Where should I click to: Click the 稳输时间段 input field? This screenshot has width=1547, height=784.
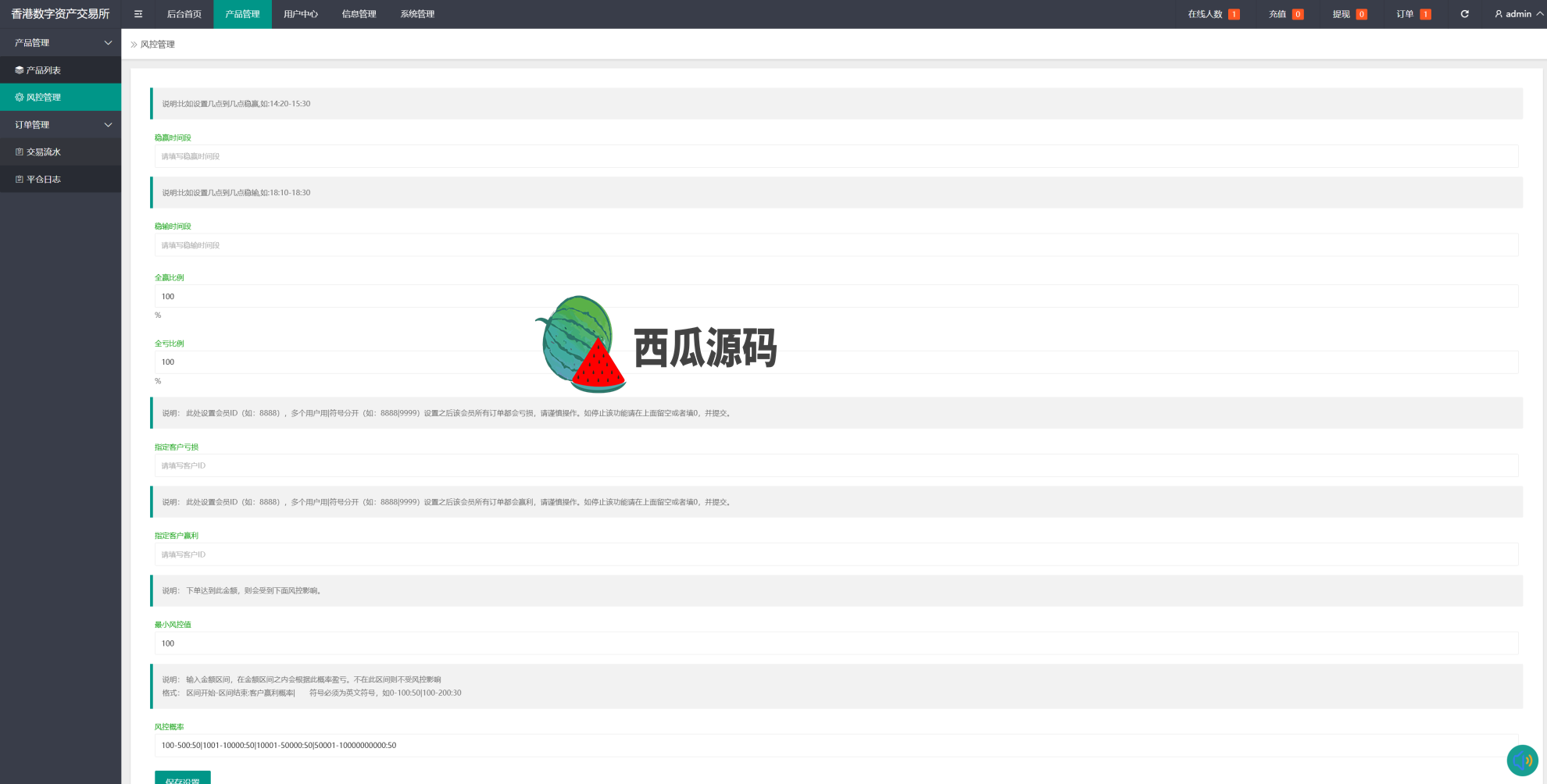point(836,245)
